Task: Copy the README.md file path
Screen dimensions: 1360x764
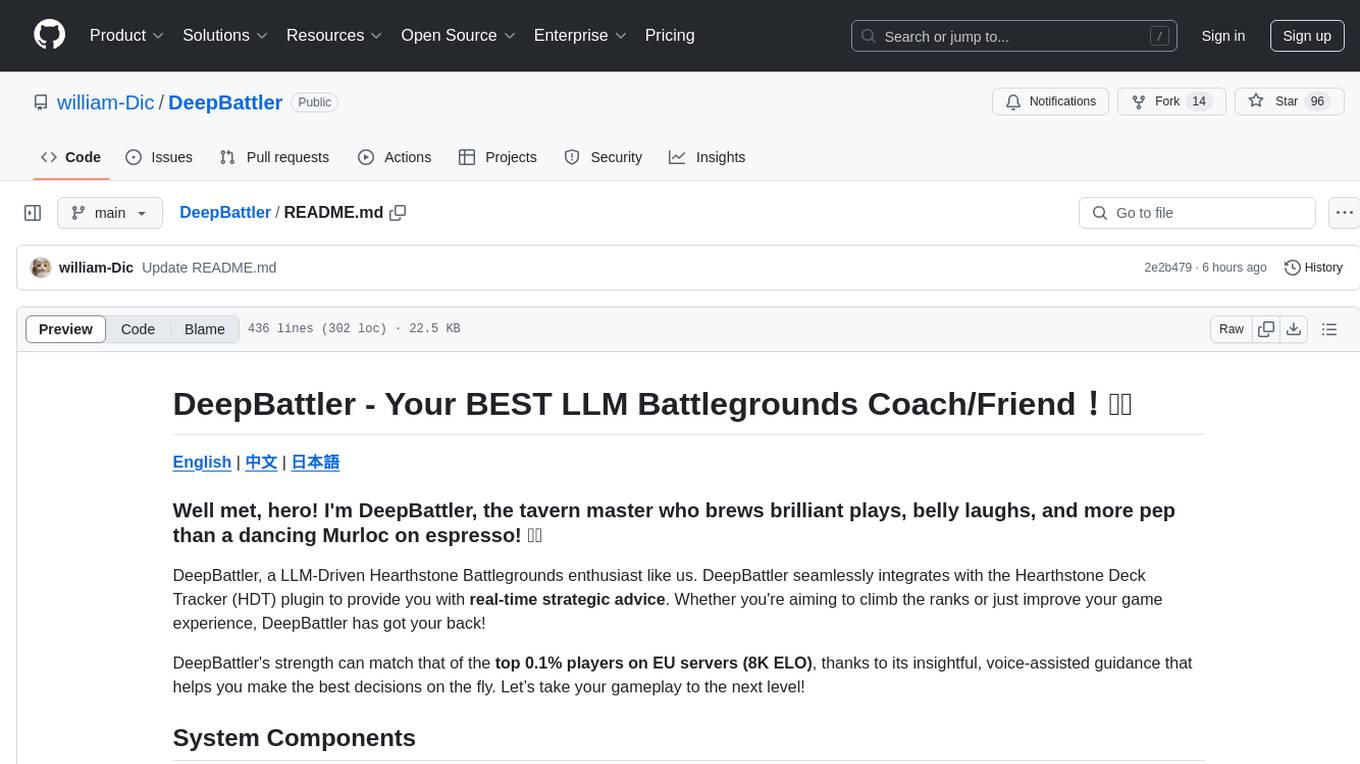Action: point(398,213)
